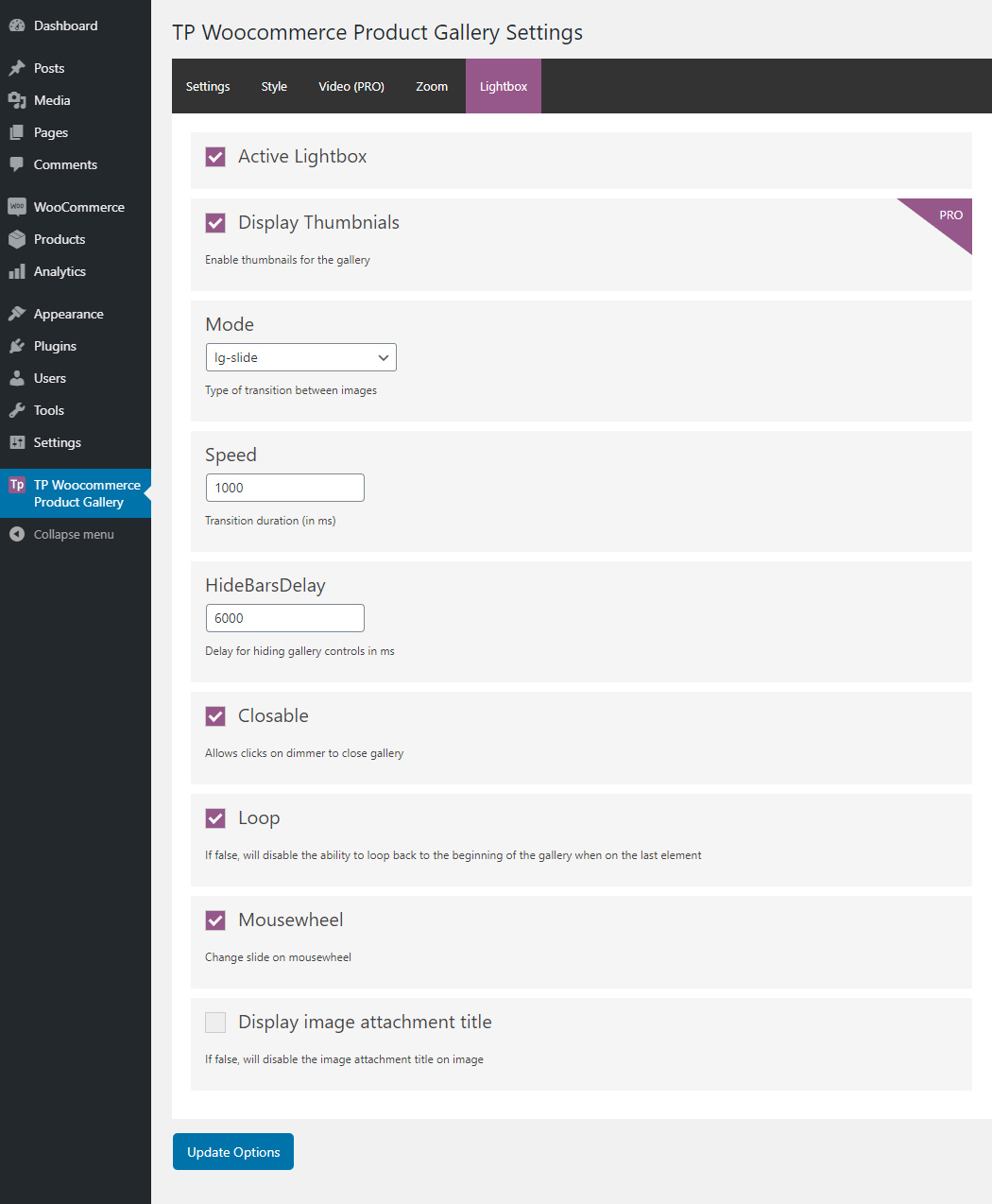Screen dimensions: 992x1204
Task: Click the Active Lightbox label
Action: coord(302,157)
